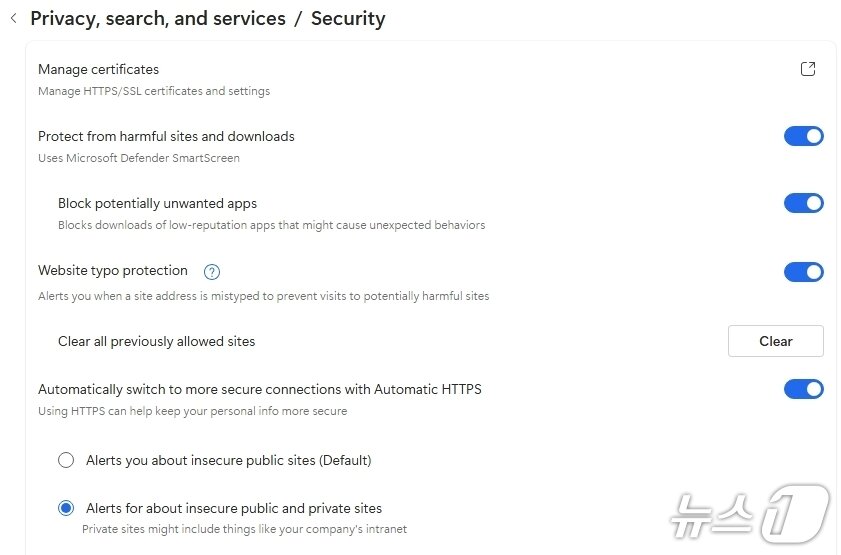Click Block potentially unwanted apps label
This screenshot has height=555, width=841.
(157, 203)
